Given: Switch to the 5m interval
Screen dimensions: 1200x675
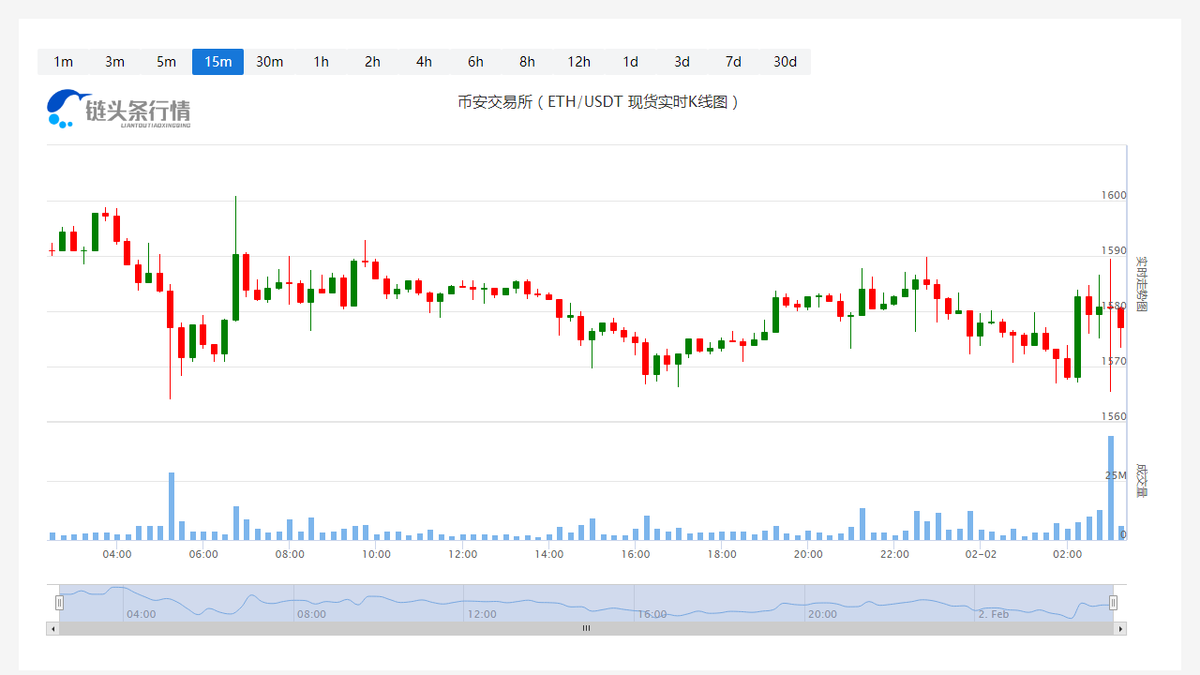Looking at the screenshot, I should click(x=166, y=61).
